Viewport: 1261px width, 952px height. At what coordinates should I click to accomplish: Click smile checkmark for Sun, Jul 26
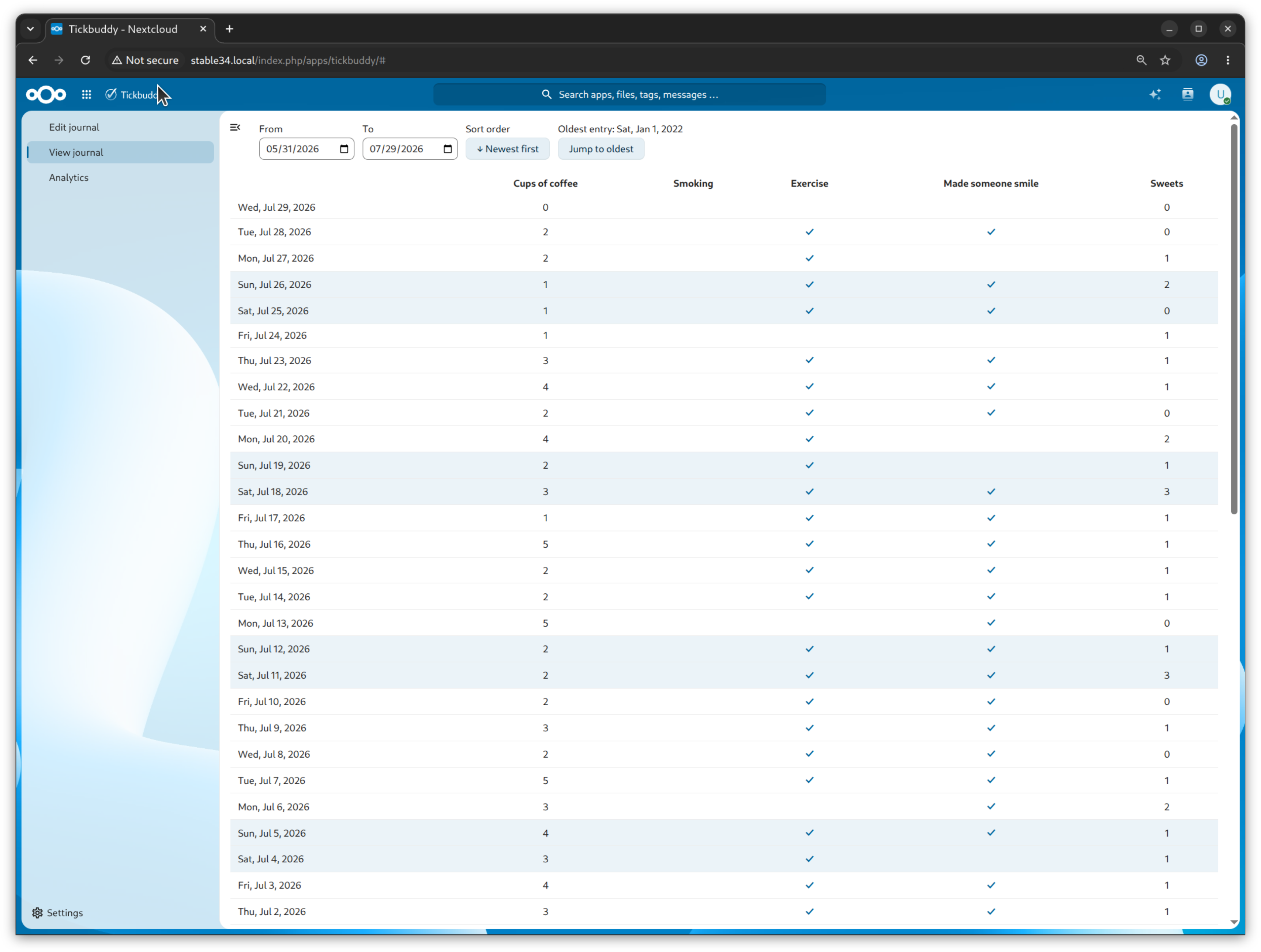click(x=991, y=284)
